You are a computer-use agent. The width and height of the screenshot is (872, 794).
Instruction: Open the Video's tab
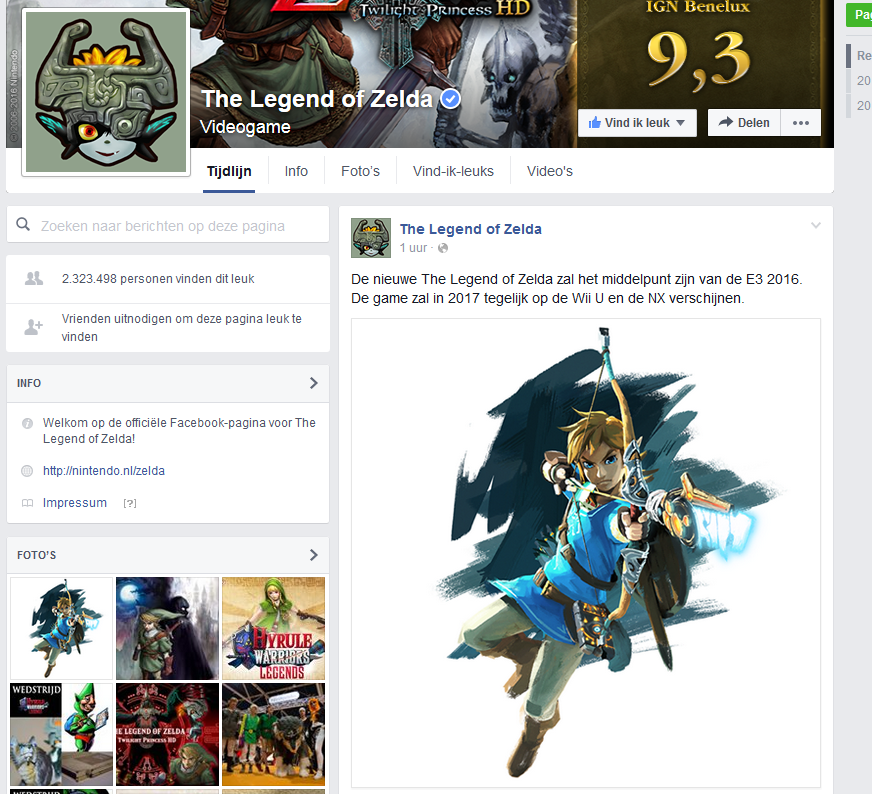click(x=549, y=171)
